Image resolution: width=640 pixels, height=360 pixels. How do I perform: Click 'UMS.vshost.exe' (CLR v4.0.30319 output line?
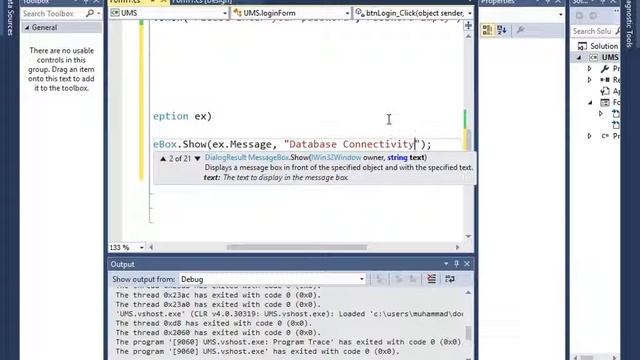coord(289,314)
